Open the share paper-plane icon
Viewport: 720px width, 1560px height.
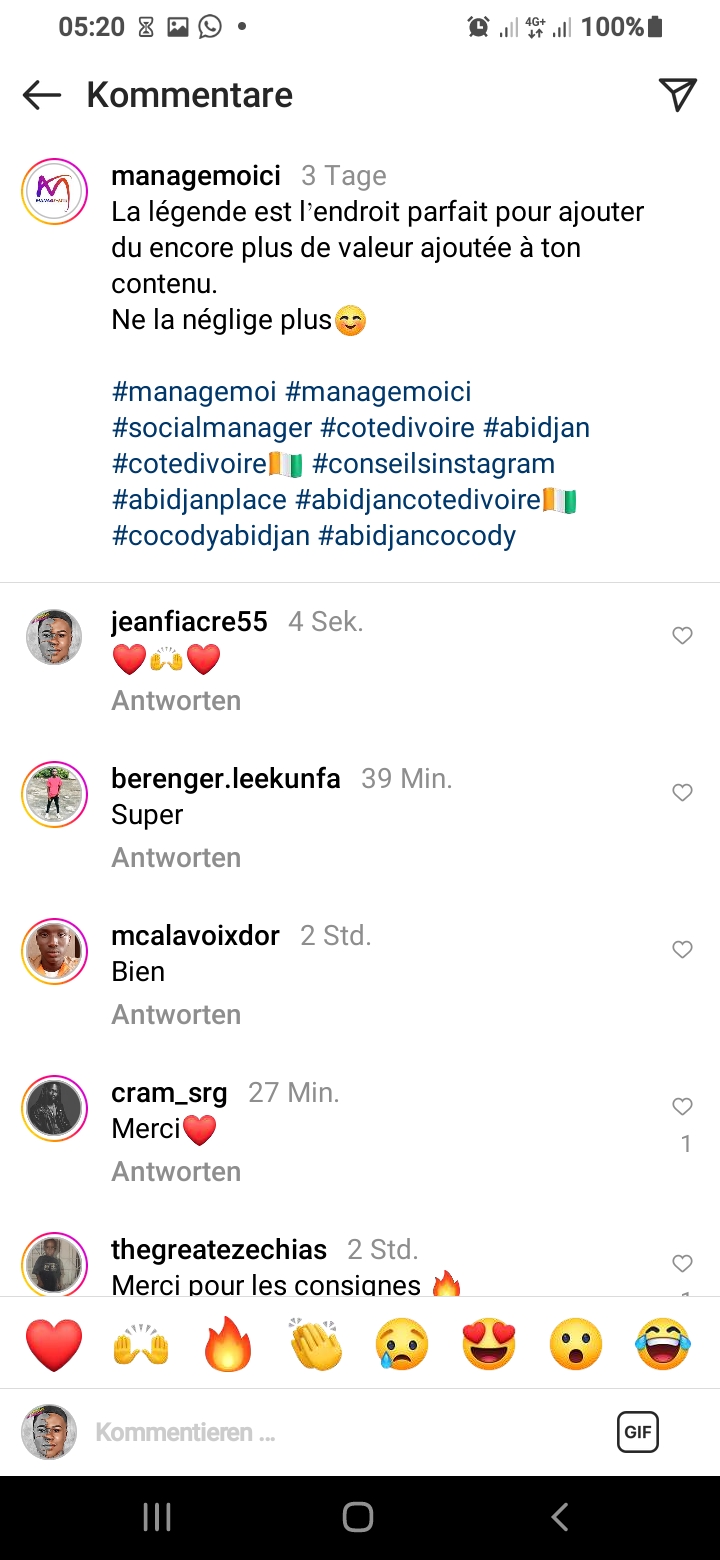(677, 94)
